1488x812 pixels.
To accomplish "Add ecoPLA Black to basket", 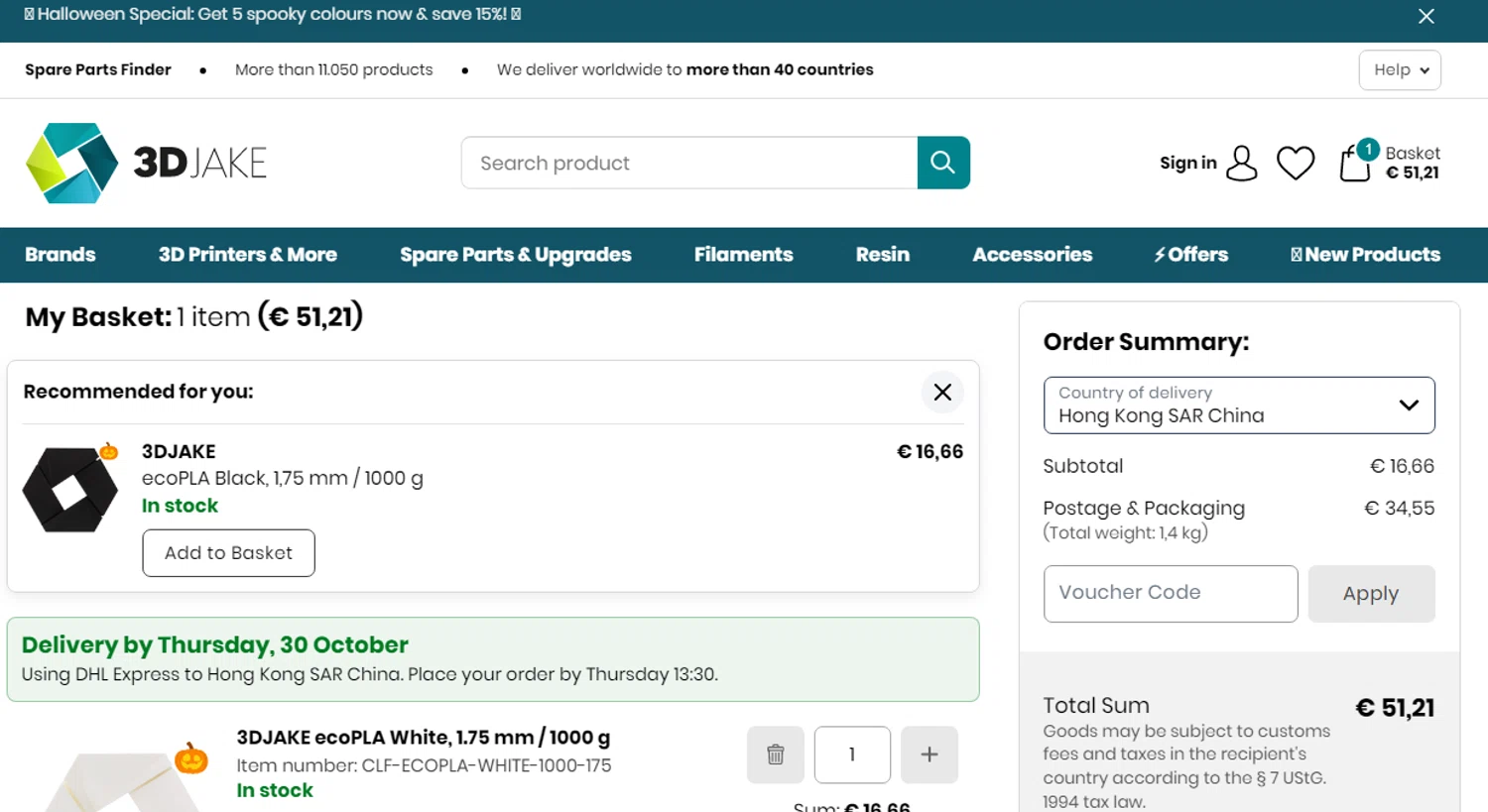I will click(x=228, y=553).
